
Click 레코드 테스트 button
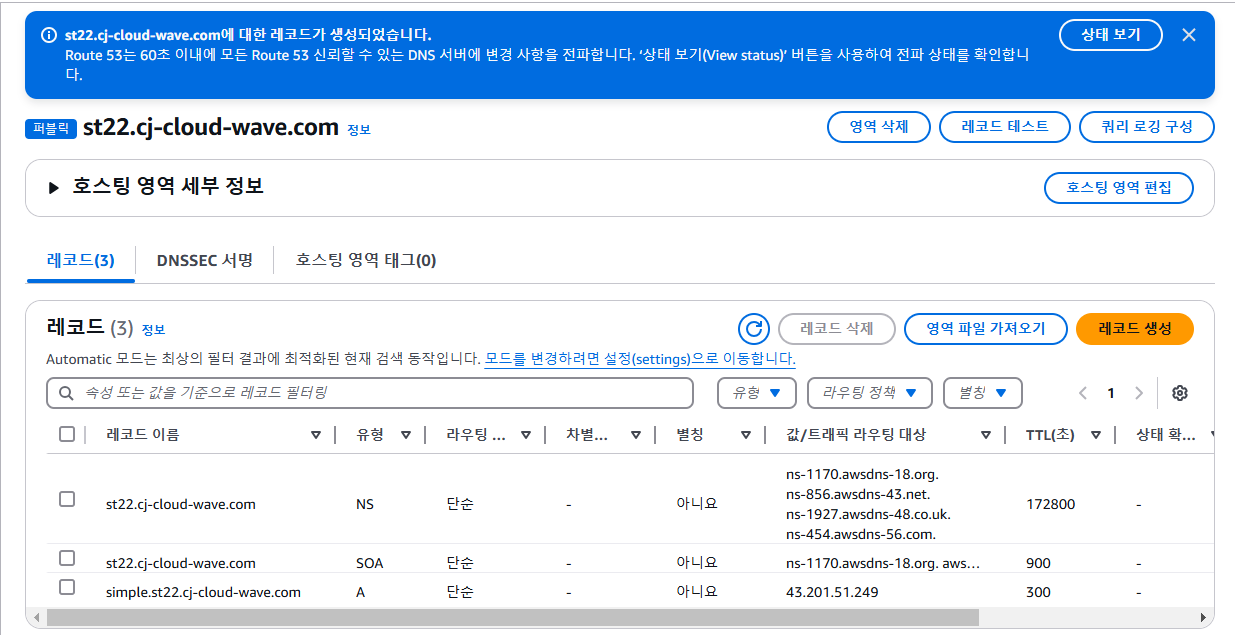pyautogui.click(x=1005, y=127)
